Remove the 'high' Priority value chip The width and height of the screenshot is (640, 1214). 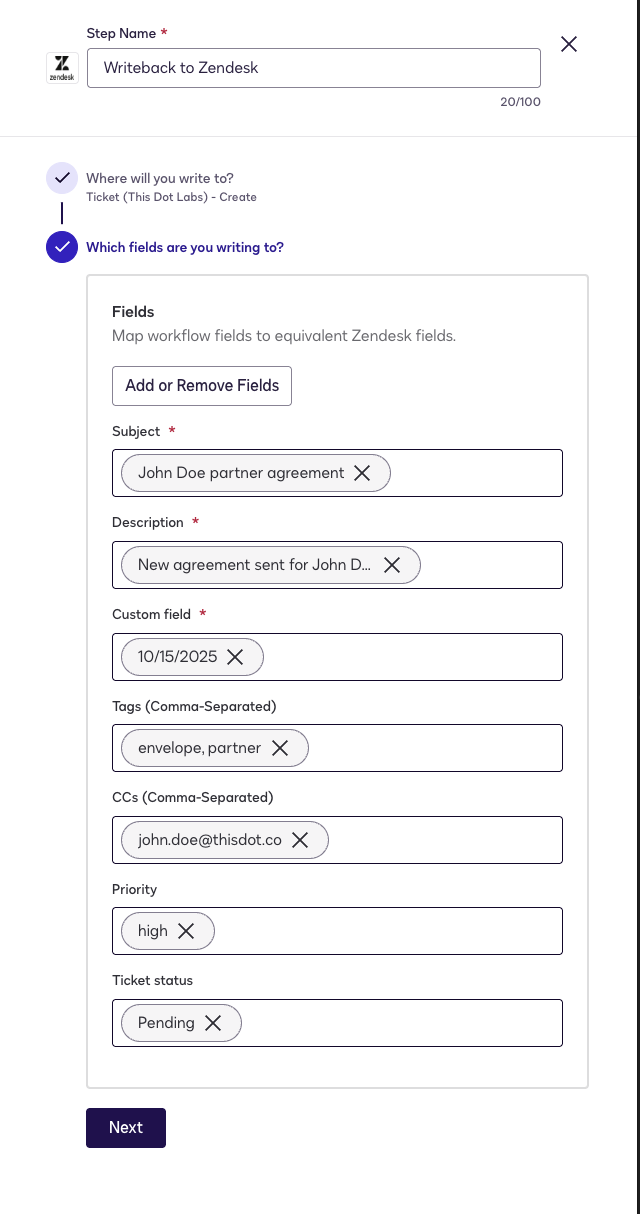[185, 931]
